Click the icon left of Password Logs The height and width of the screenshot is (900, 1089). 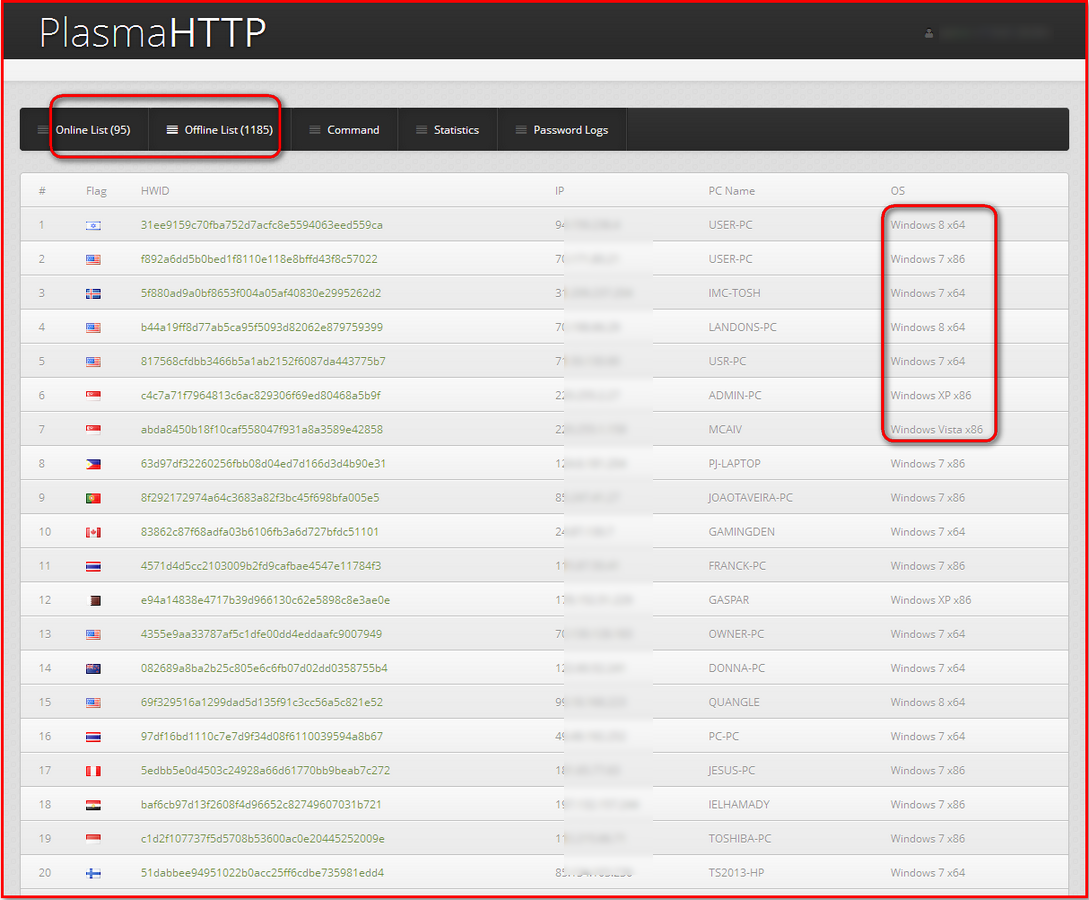tap(521, 130)
